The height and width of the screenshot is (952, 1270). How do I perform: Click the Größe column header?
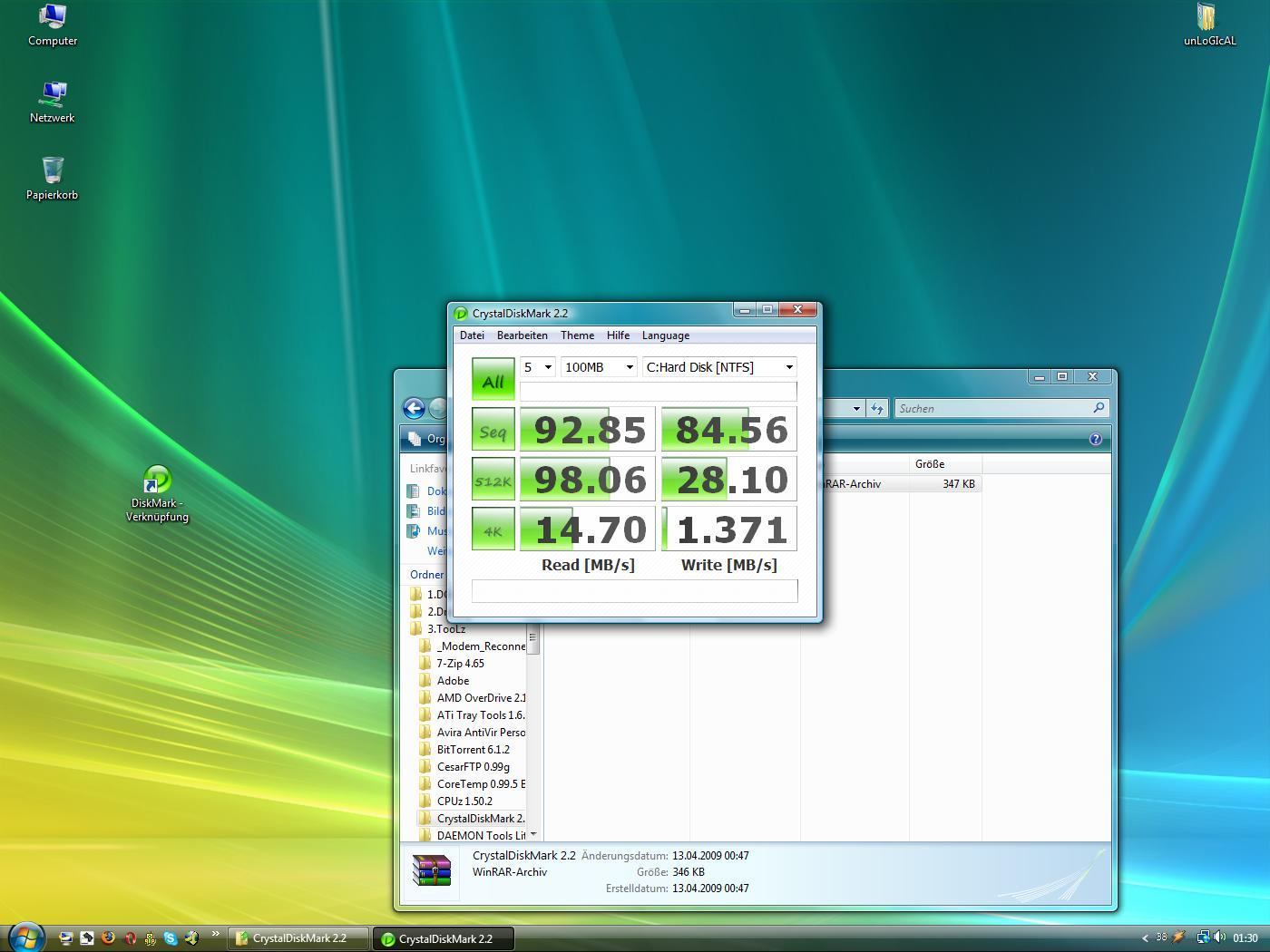[945, 464]
